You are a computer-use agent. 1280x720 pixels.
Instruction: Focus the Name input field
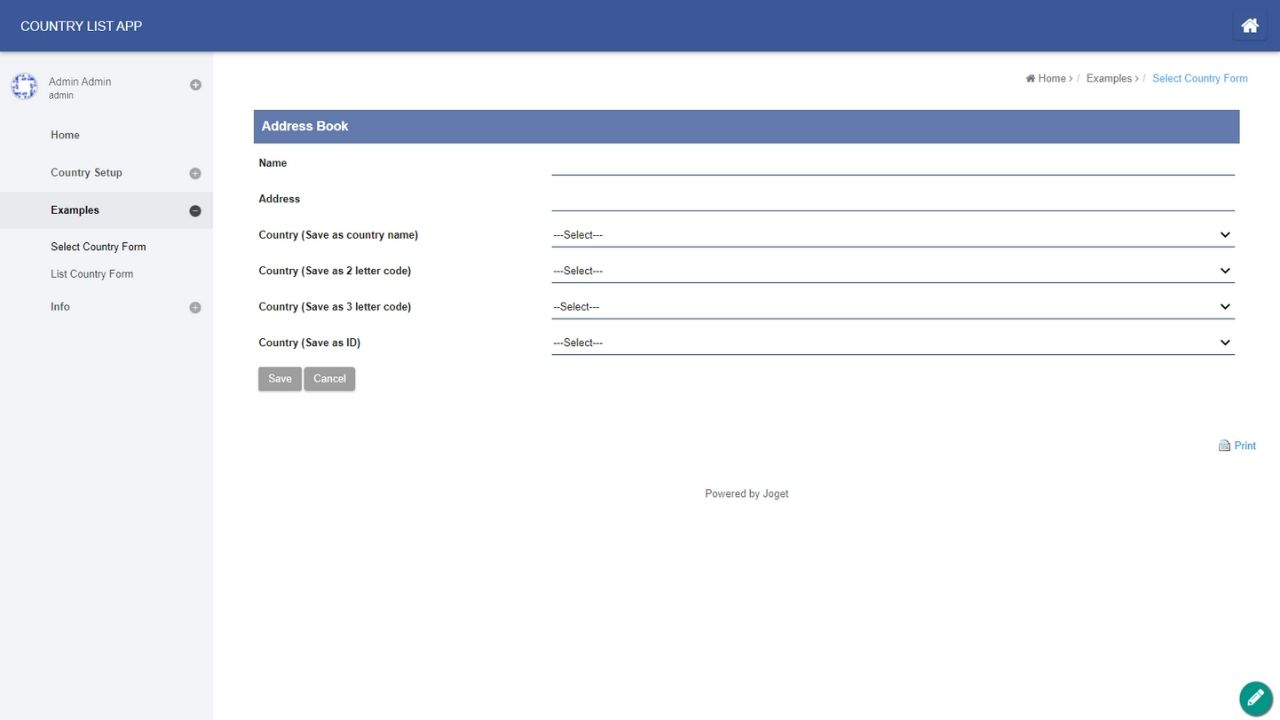893,164
